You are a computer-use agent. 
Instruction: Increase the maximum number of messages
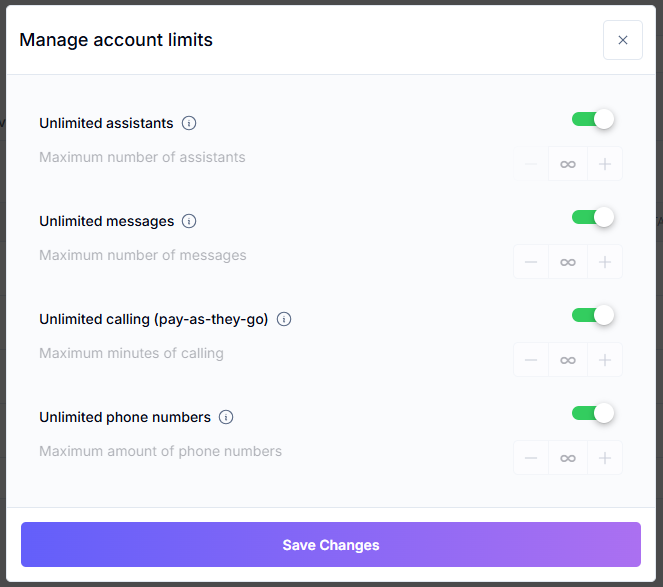coord(604,262)
